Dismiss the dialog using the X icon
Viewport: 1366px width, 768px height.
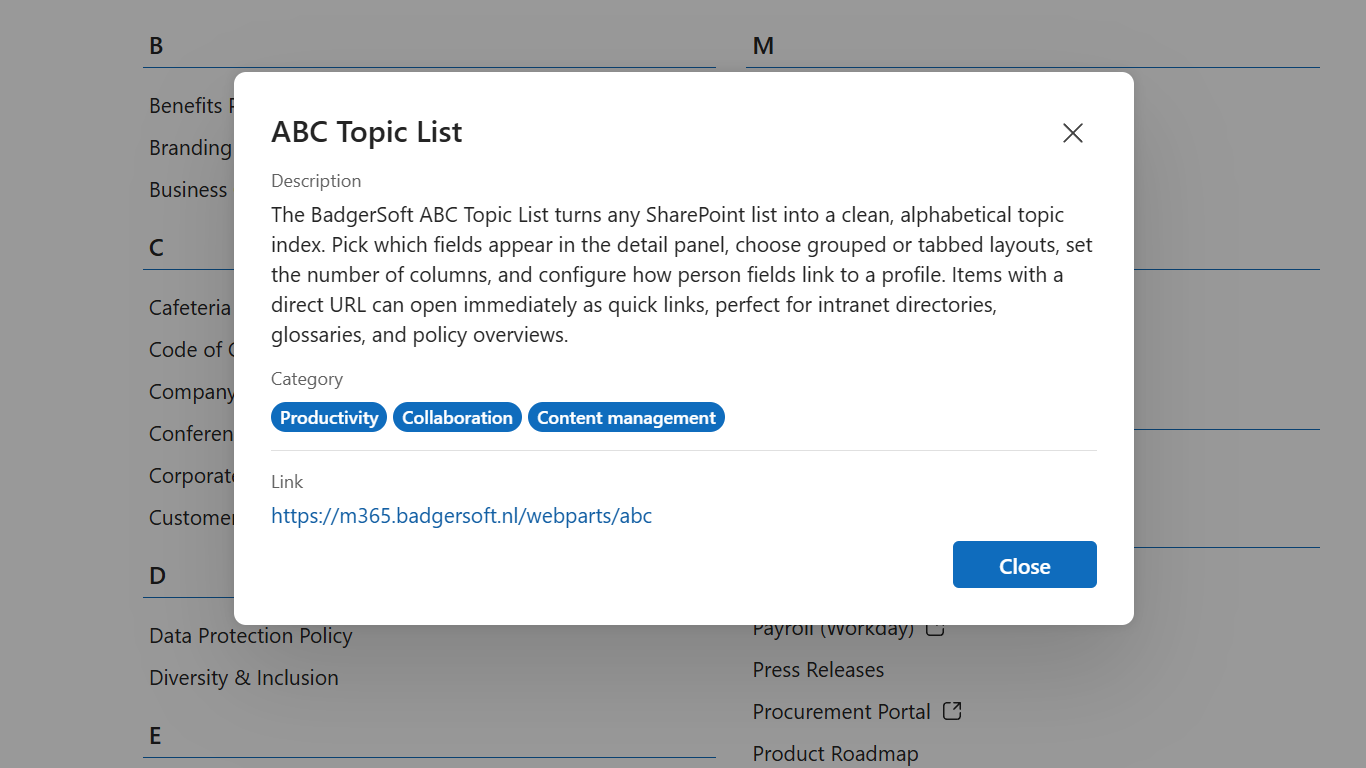1073,133
